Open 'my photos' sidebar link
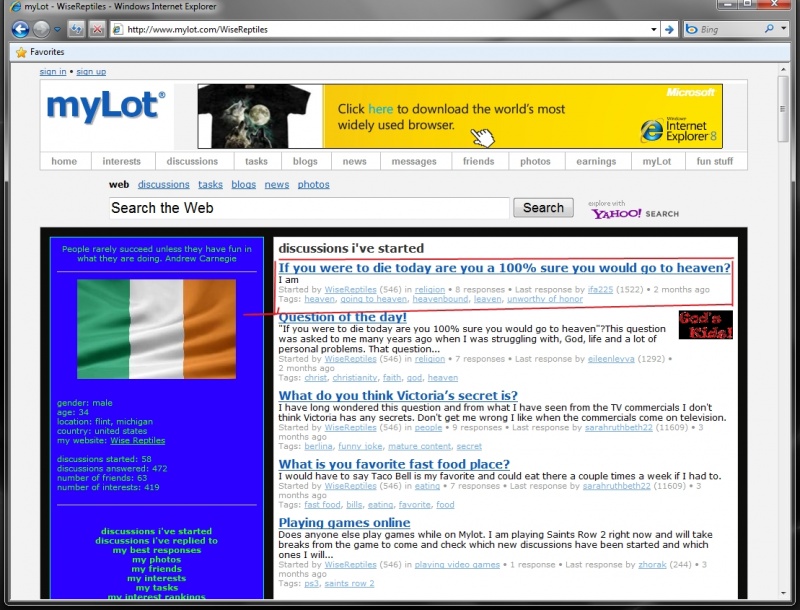 coord(157,560)
